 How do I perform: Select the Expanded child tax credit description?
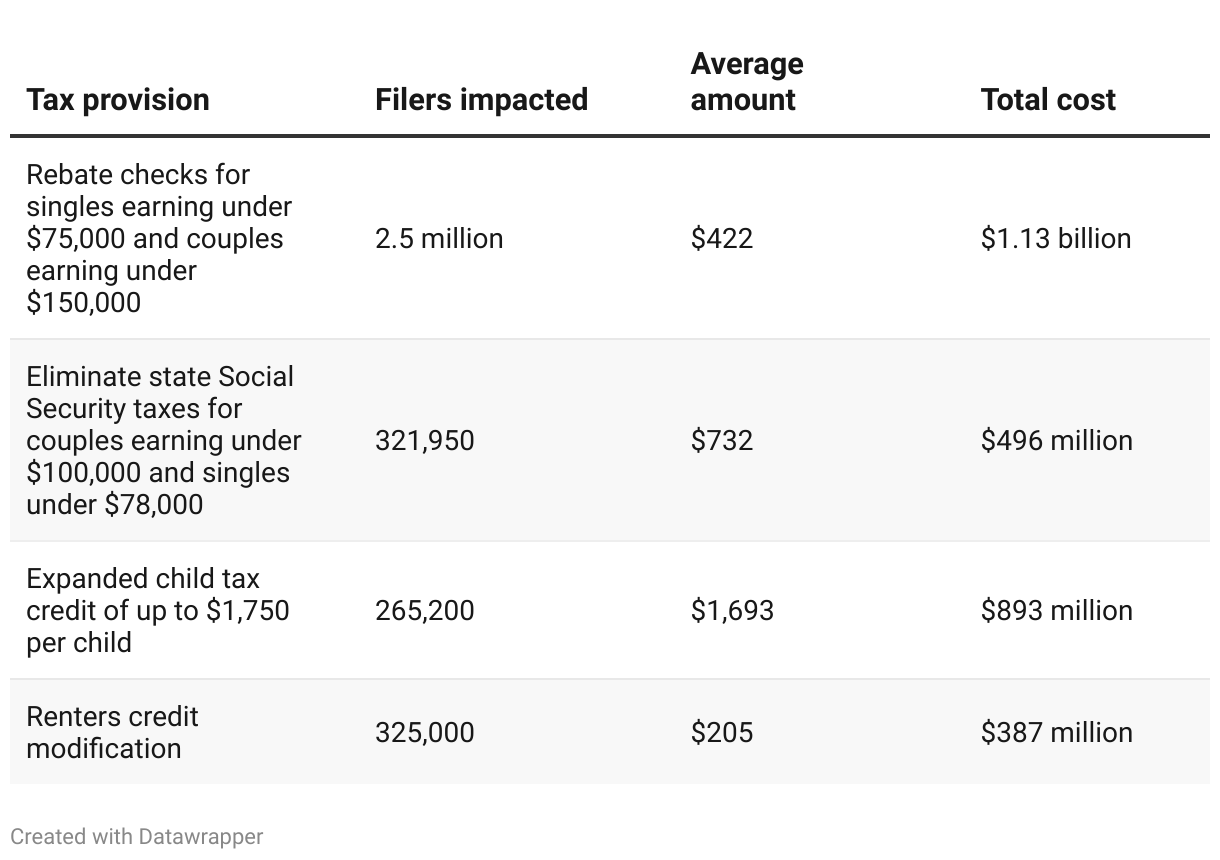coord(158,610)
